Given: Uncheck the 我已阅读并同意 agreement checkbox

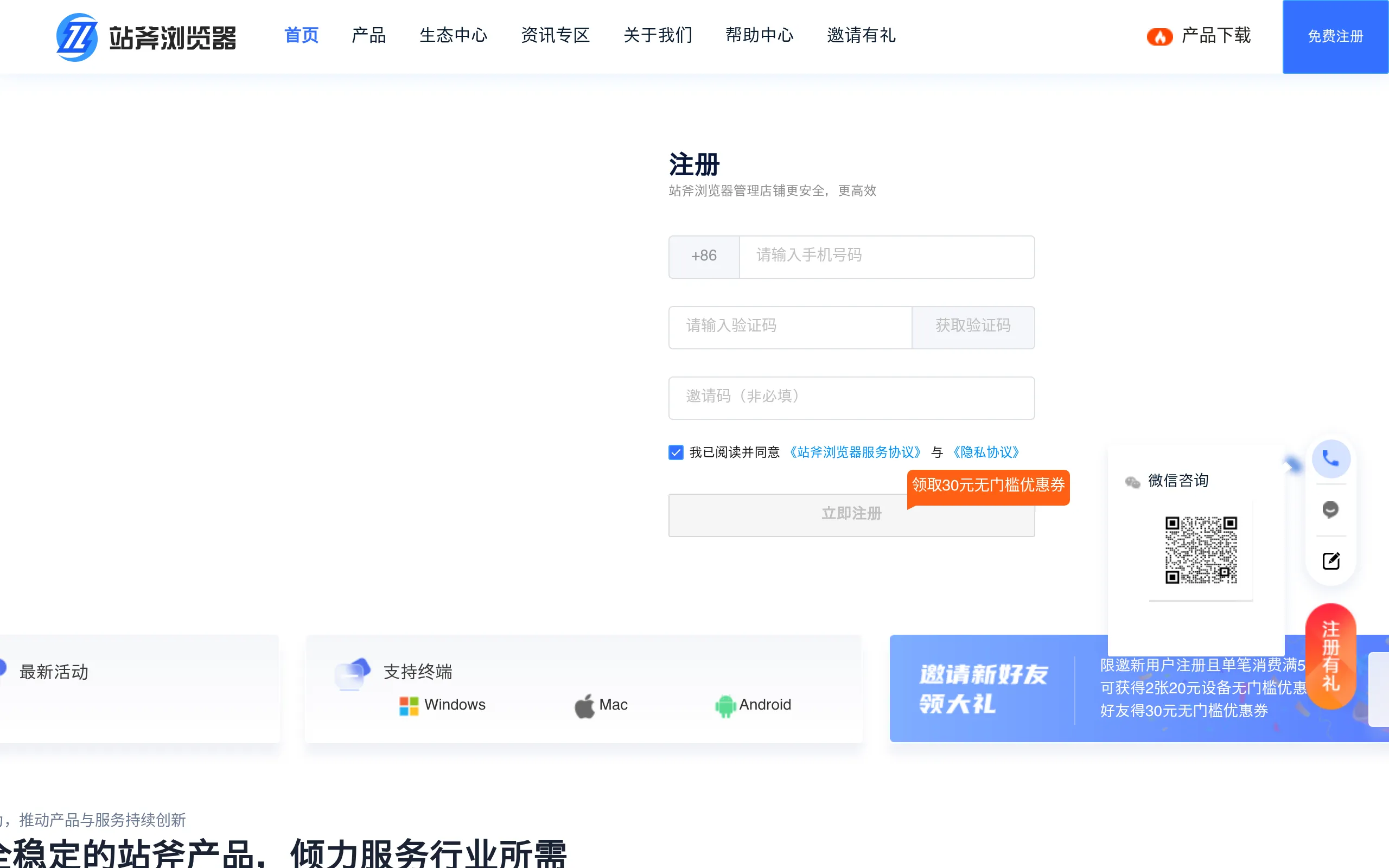Looking at the screenshot, I should pos(676,452).
